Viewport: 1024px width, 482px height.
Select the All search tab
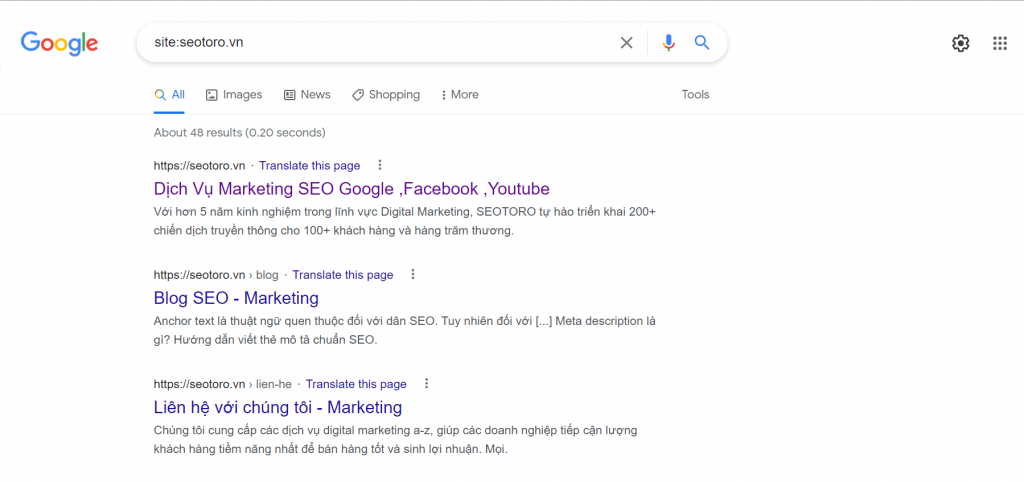click(x=170, y=95)
